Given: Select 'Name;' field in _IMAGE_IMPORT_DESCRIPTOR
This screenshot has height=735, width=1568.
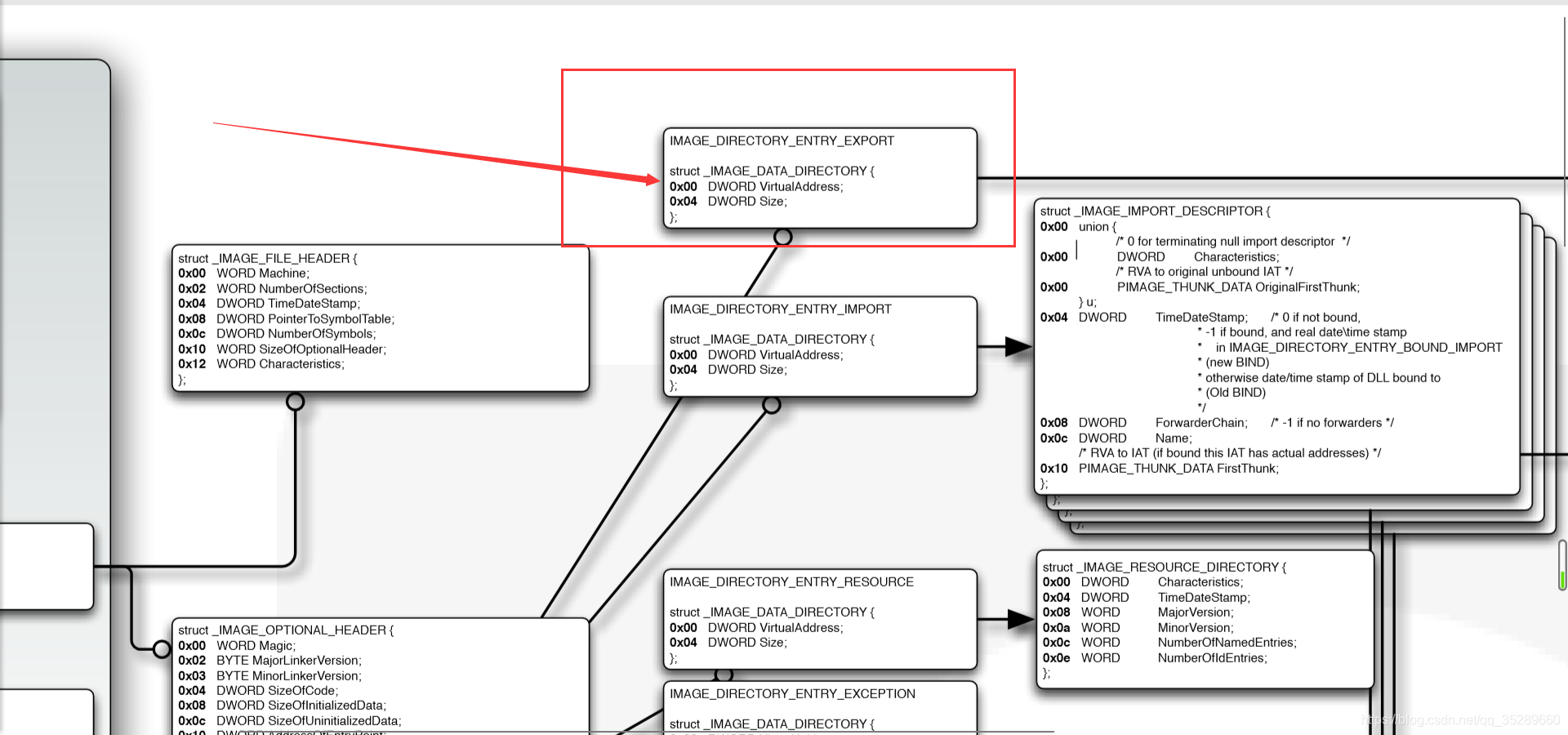Looking at the screenshot, I should [x=1174, y=438].
